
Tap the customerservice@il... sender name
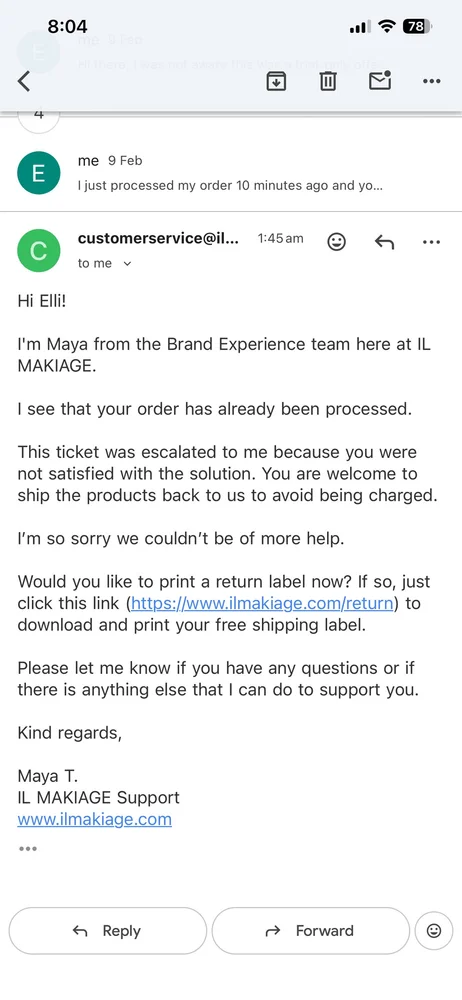click(158, 239)
